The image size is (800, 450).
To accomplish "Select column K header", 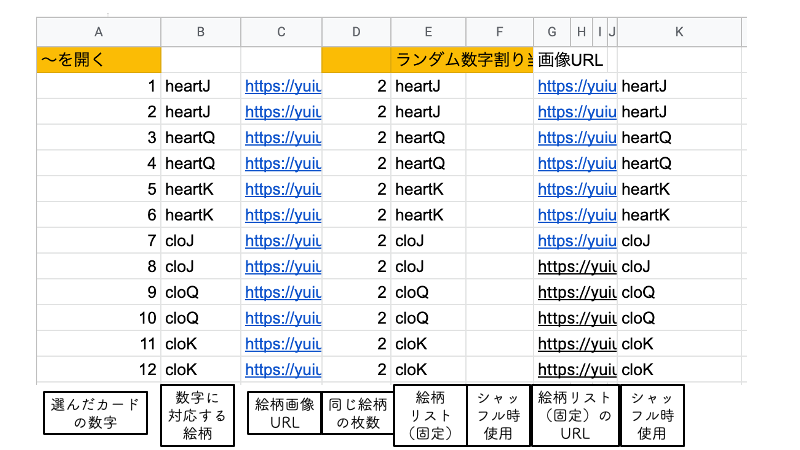I will tap(679, 32).
